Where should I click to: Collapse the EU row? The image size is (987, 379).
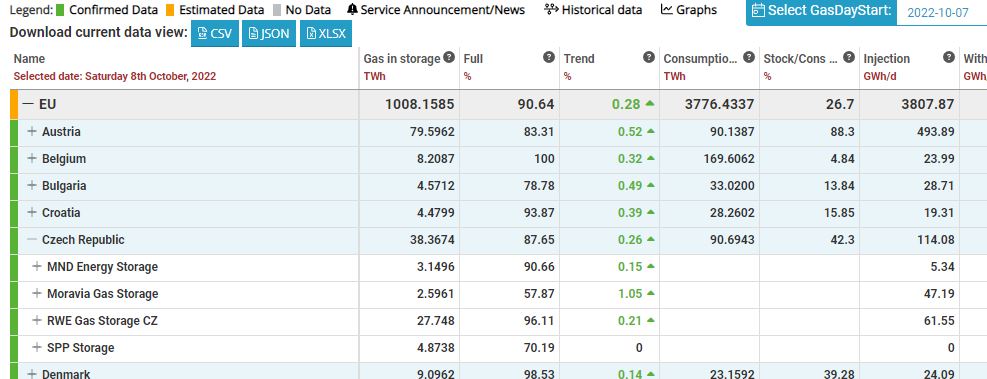point(28,105)
